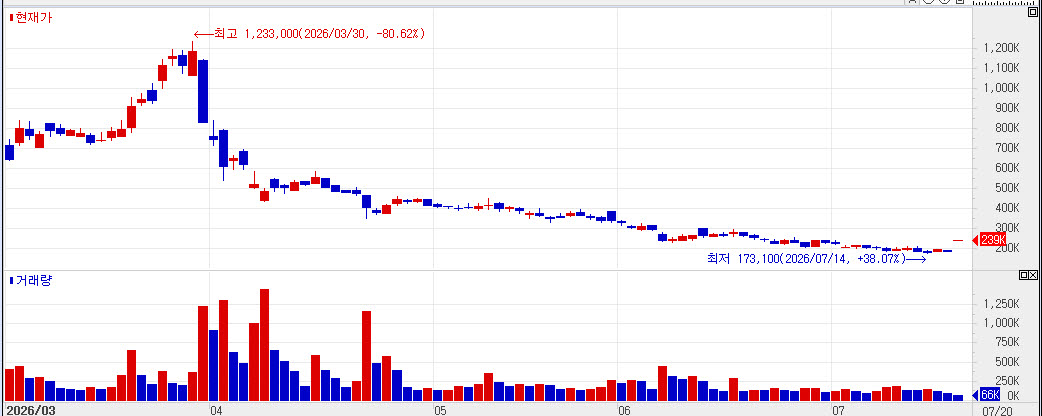The image size is (1042, 416).
Task: Maximize the 거래량 volume panel
Action: (1023, 275)
